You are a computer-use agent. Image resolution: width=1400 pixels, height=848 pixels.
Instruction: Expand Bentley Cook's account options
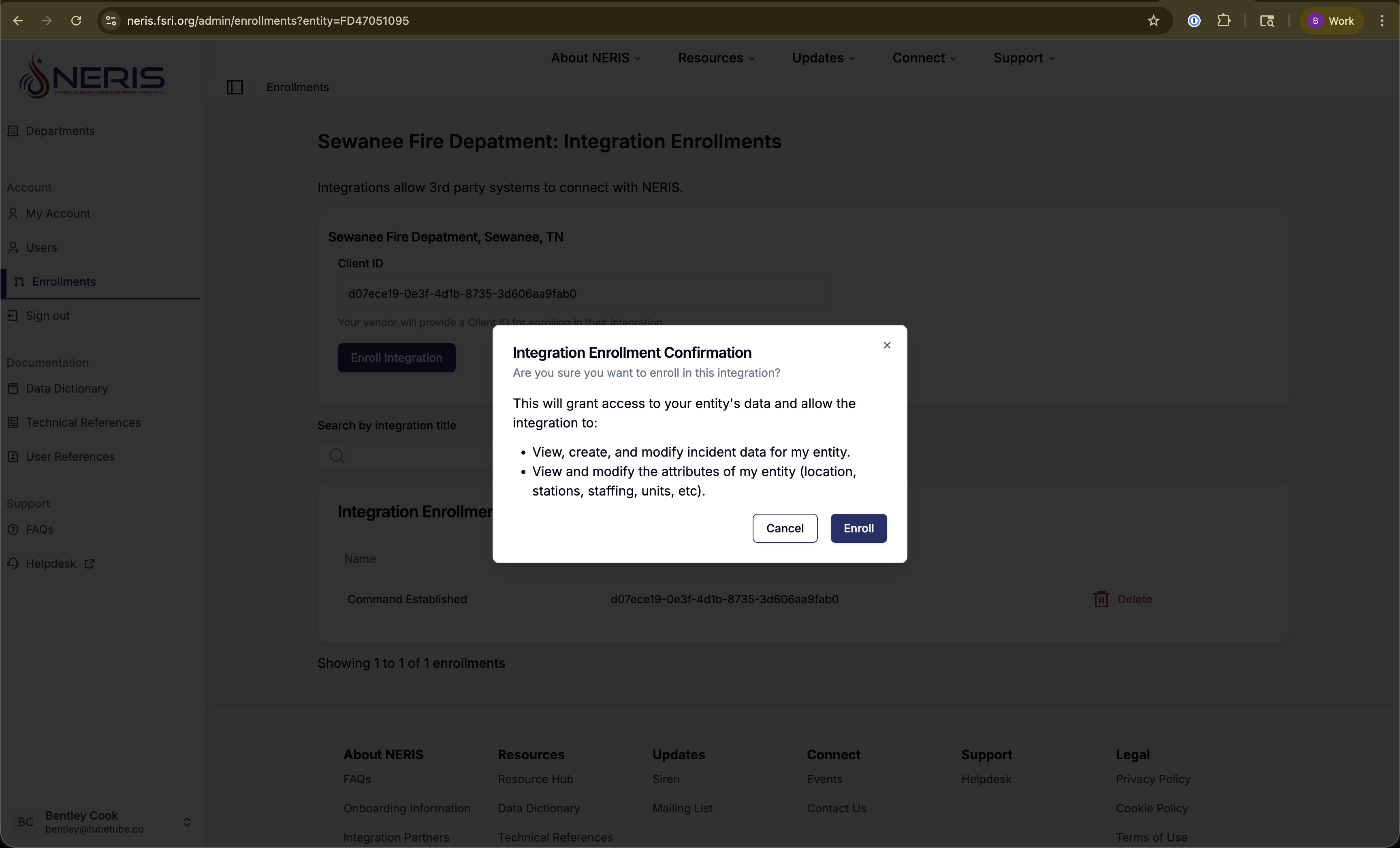(x=188, y=822)
